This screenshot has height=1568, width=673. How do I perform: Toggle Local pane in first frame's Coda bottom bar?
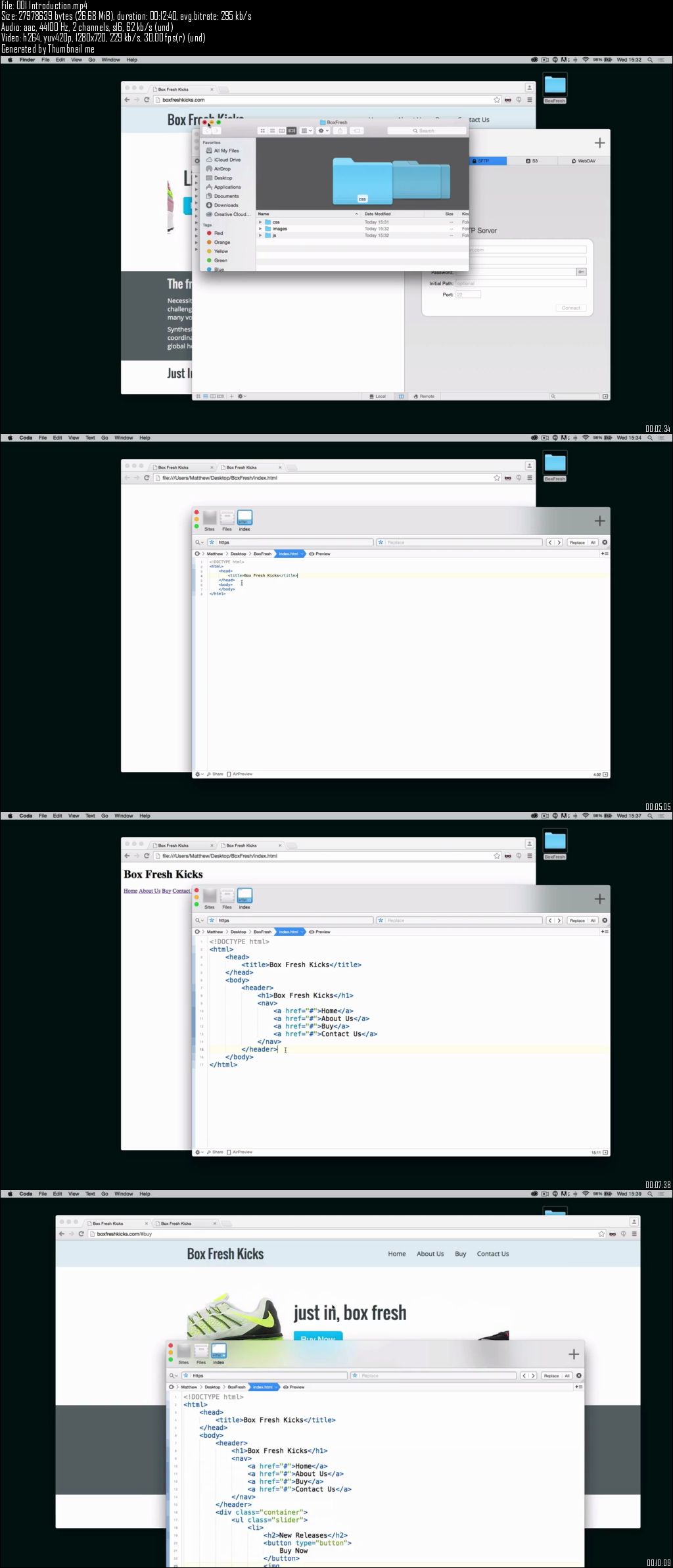[377, 396]
